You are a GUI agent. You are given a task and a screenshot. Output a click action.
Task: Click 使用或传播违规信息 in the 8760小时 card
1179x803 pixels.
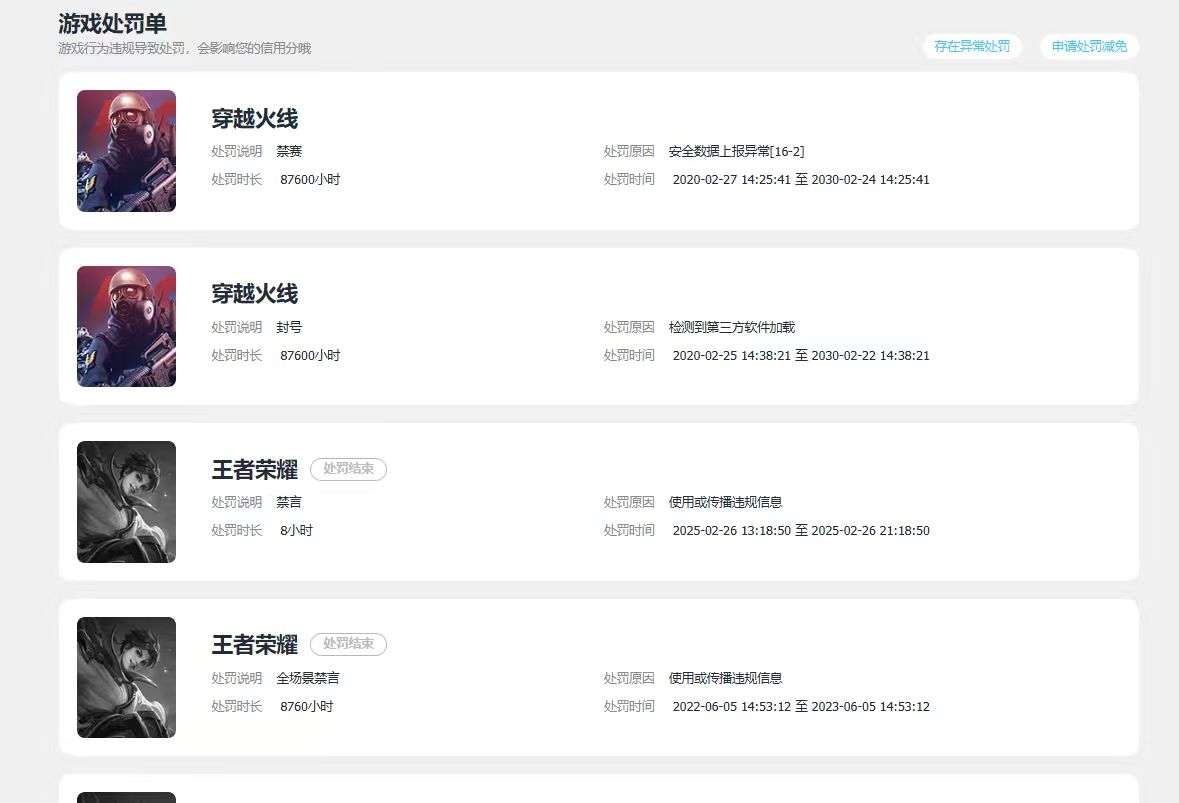[x=726, y=678]
